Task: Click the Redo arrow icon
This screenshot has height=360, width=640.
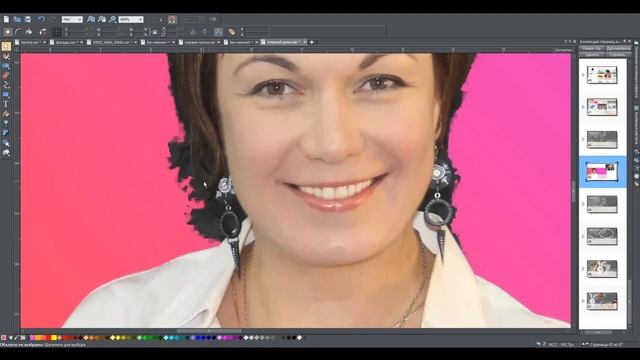Action: [x=53, y=19]
